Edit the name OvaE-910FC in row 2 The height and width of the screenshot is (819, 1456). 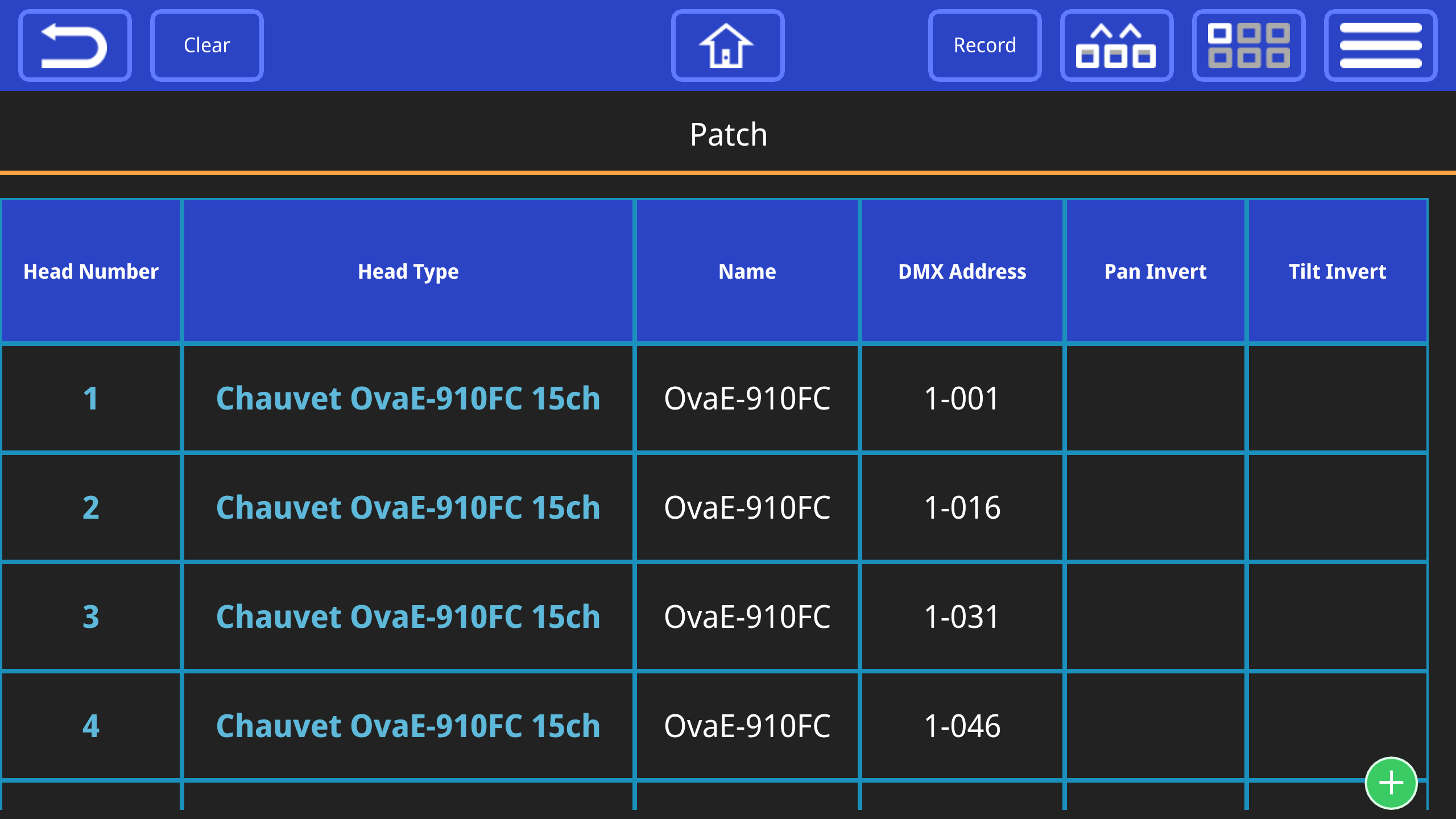click(747, 507)
